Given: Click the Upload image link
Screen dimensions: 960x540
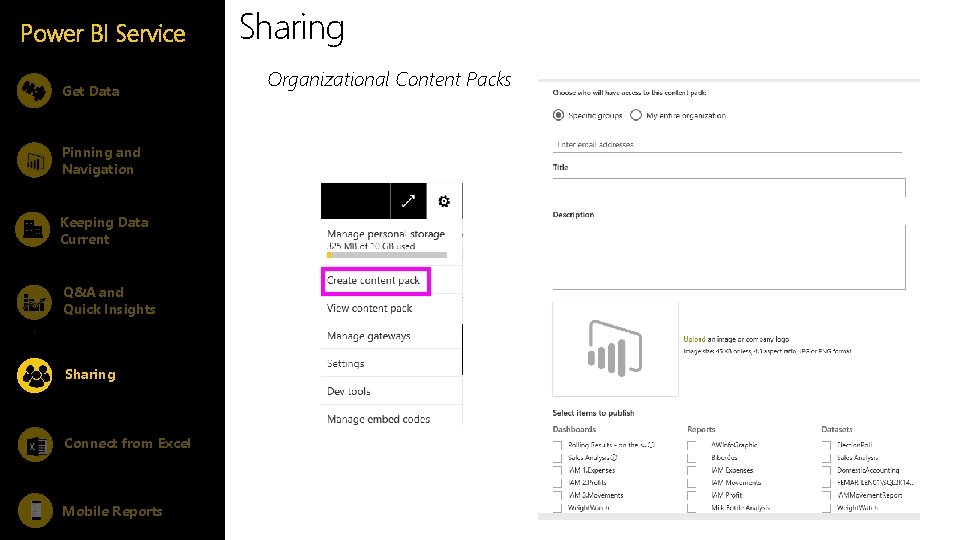Looking at the screenshot, I should pos(694,339).
